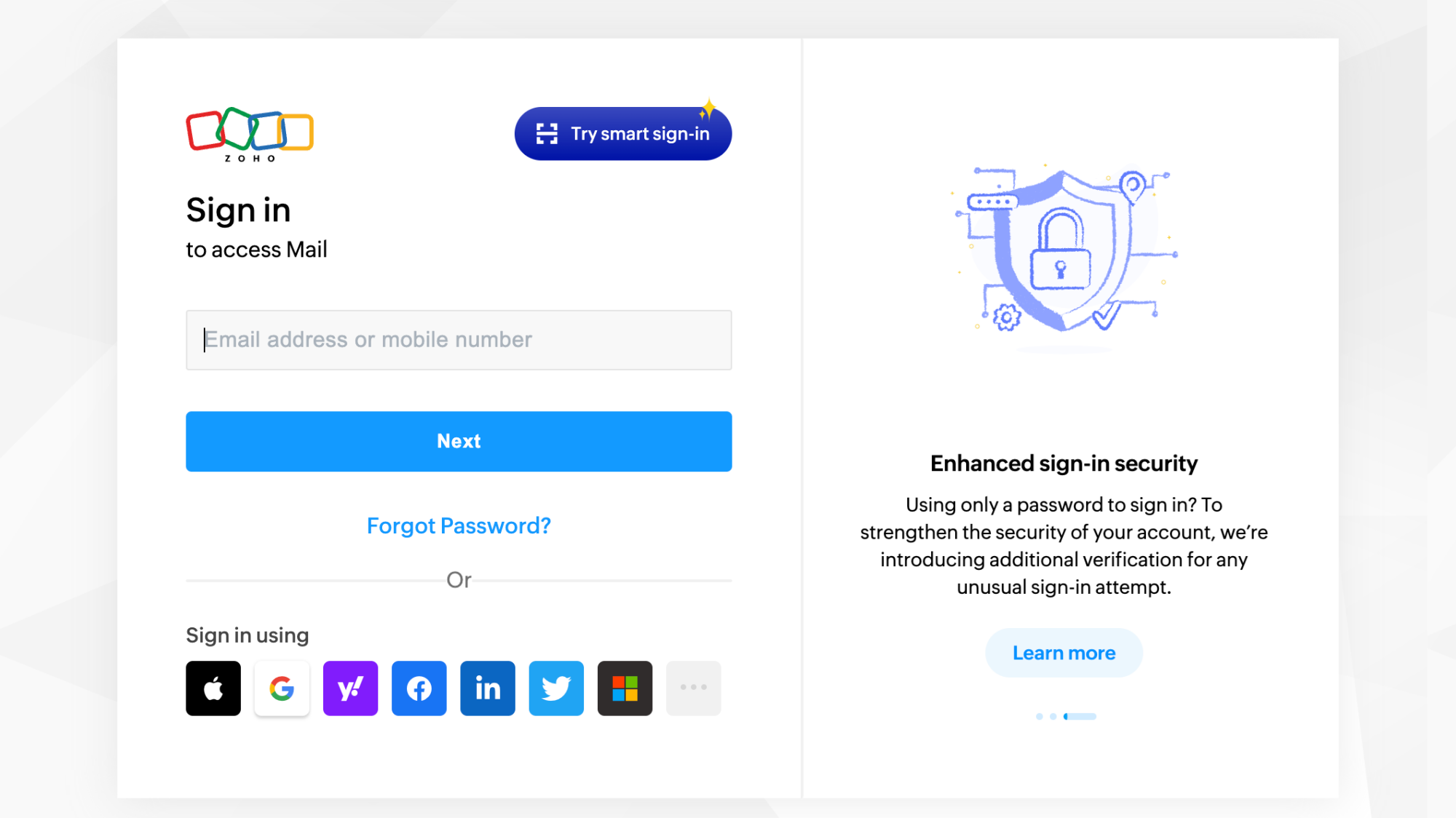Screen dimensions: 1456x818
Task: Select the Twitter sign-in icon
Action: pyautogui.click(x=556, y=688)
